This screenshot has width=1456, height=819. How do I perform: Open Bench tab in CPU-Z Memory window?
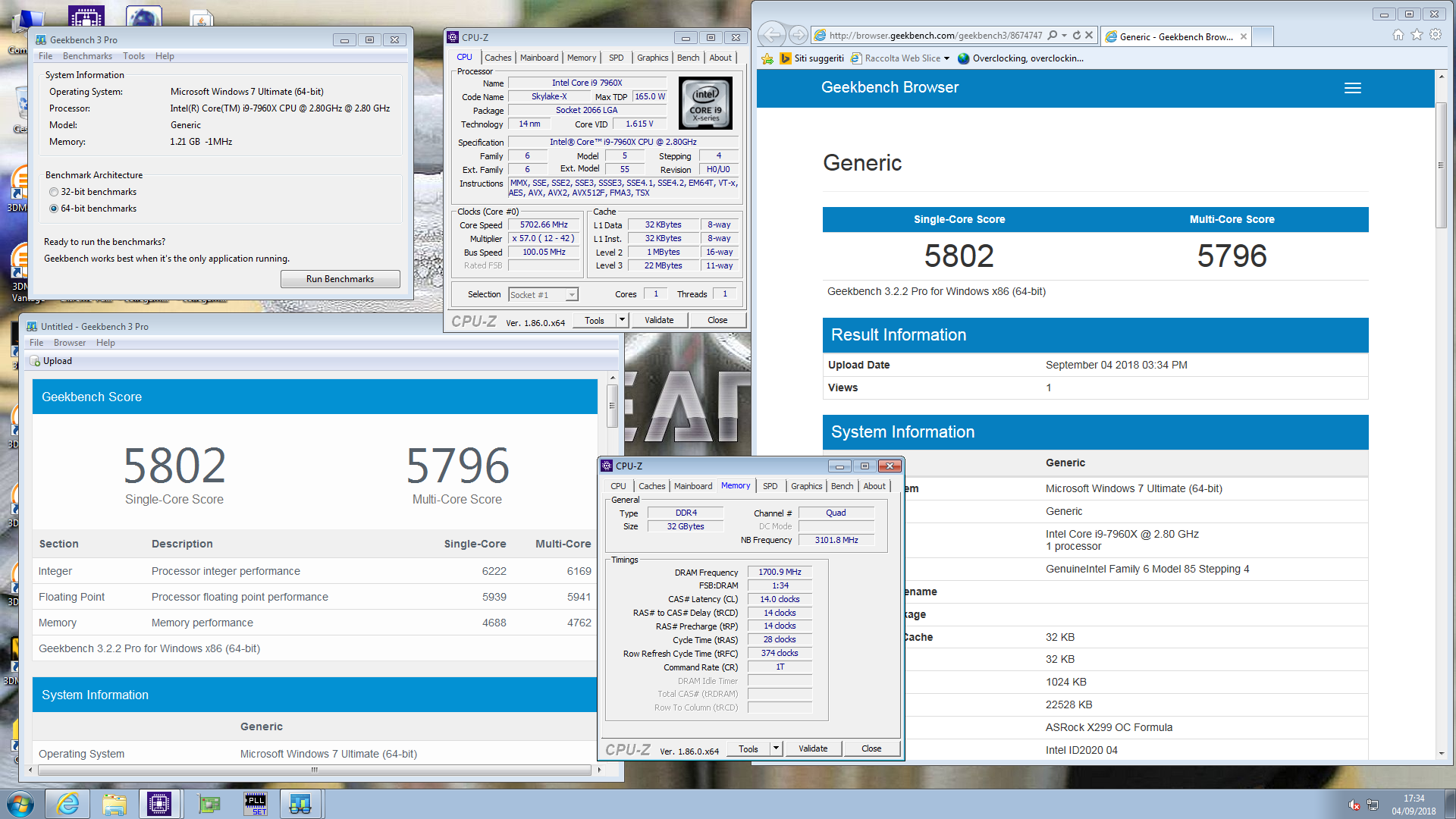click(x=842, y=486)
